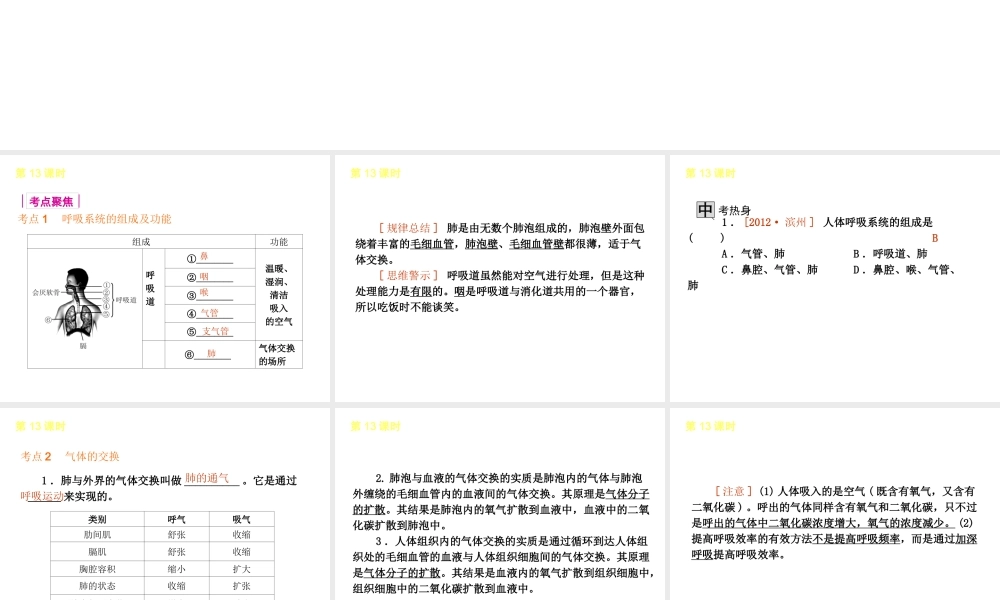
Task: Click option B. 呼吸道、肺
Action: point(890,254)
